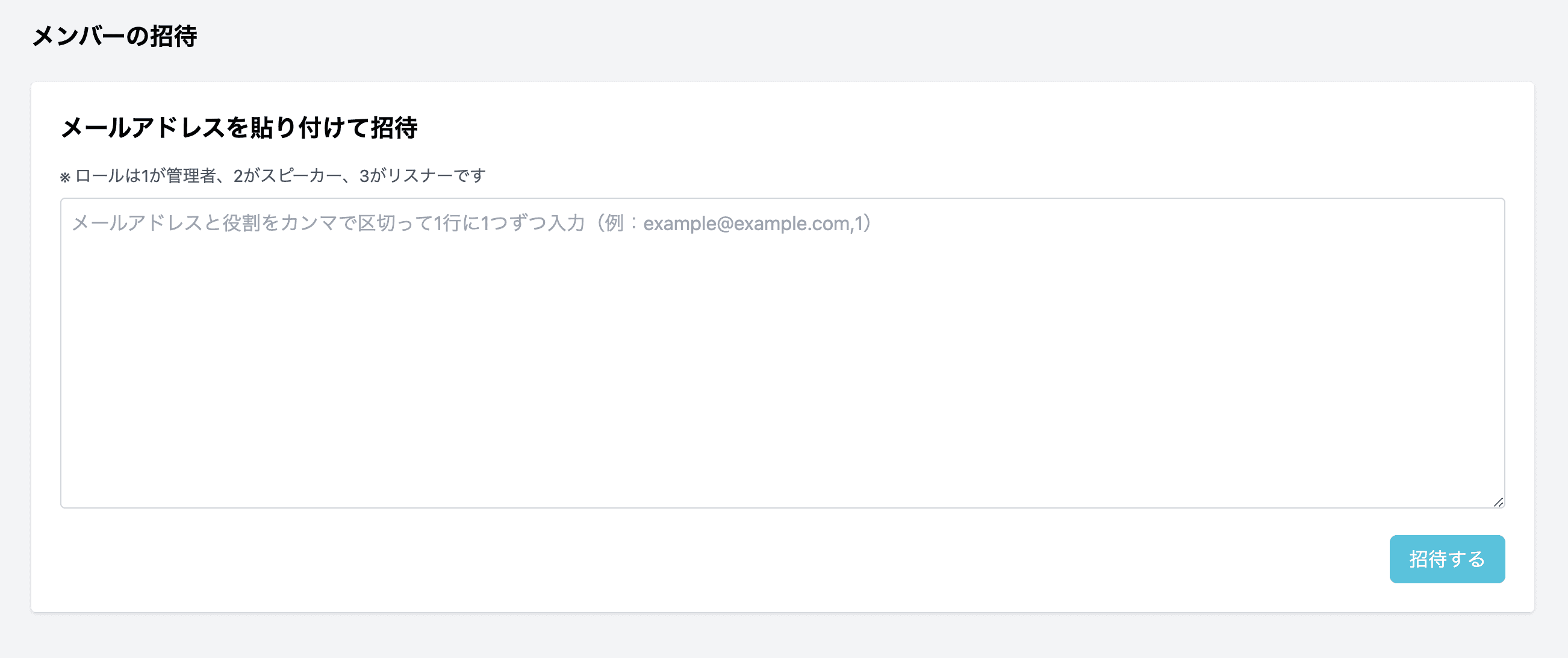The height and width of the screenshot is (658, 1568).
Task: Activate the blue invitation submit button
Action: (x=1447, y=559)
